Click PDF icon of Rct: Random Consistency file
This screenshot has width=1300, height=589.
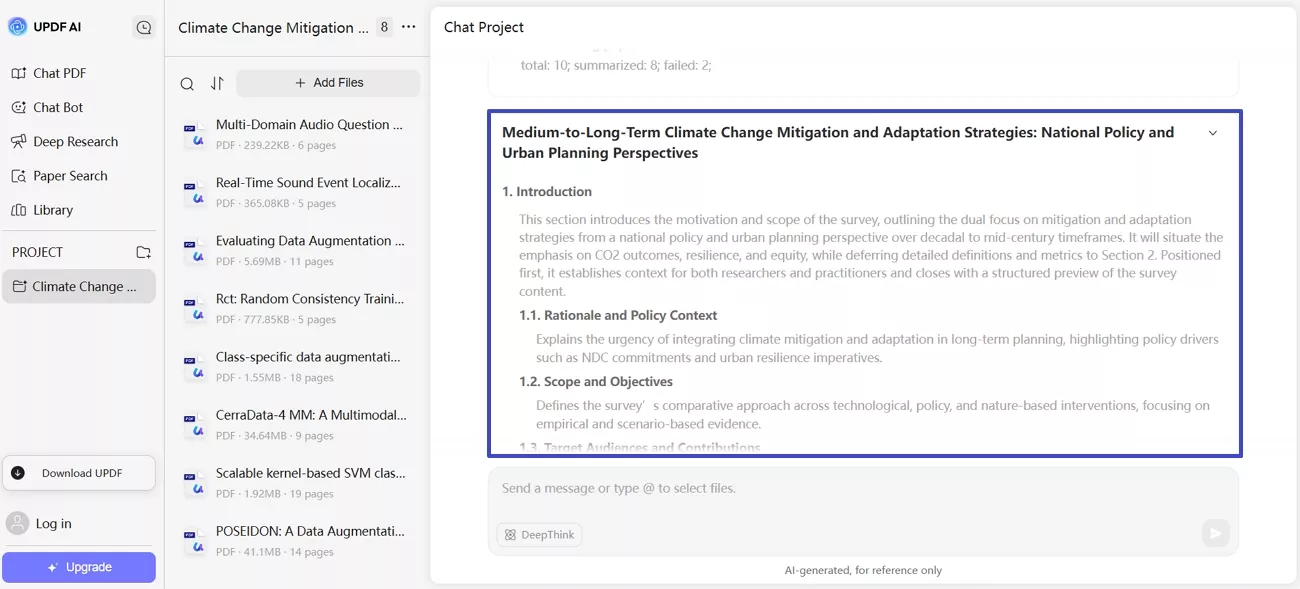click(x=194, y=309)
